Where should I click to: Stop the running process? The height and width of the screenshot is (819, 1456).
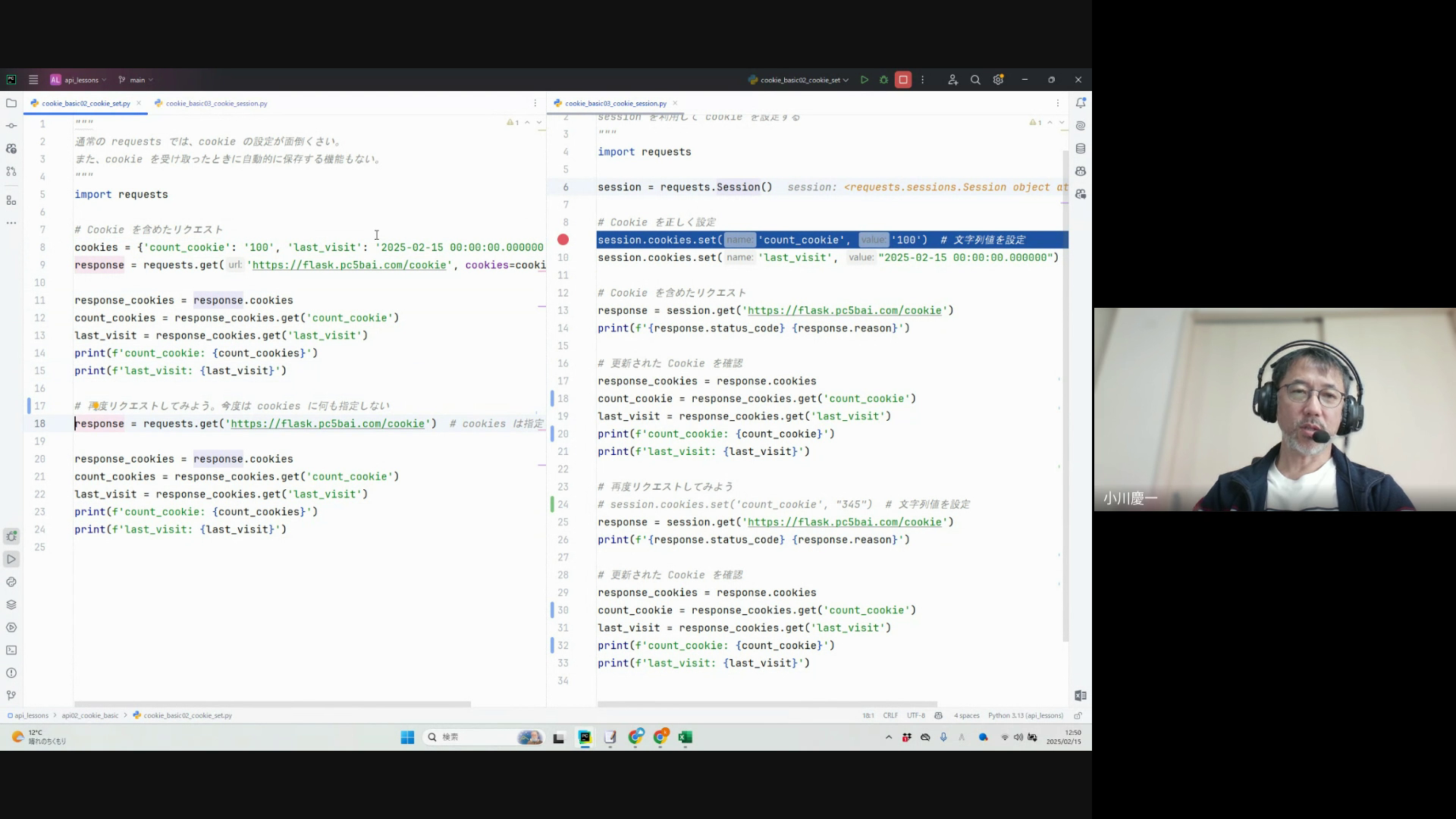pos(902,80)
